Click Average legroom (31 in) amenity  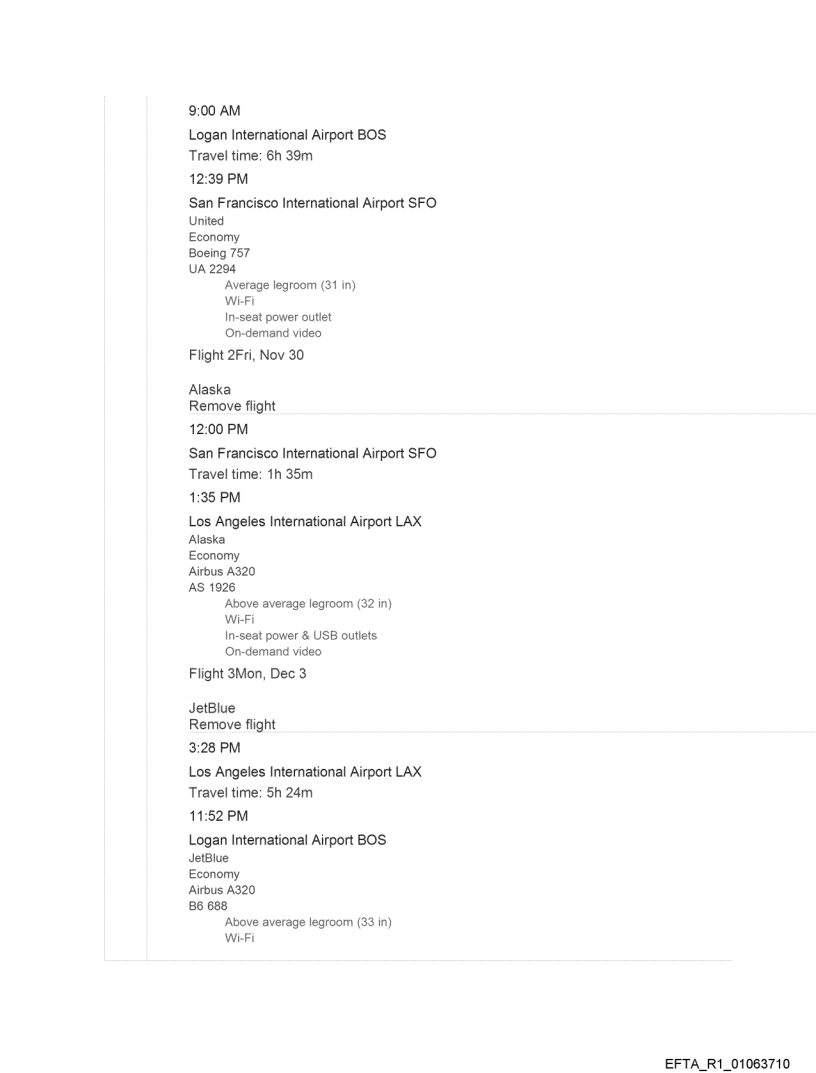click(290, 286)
